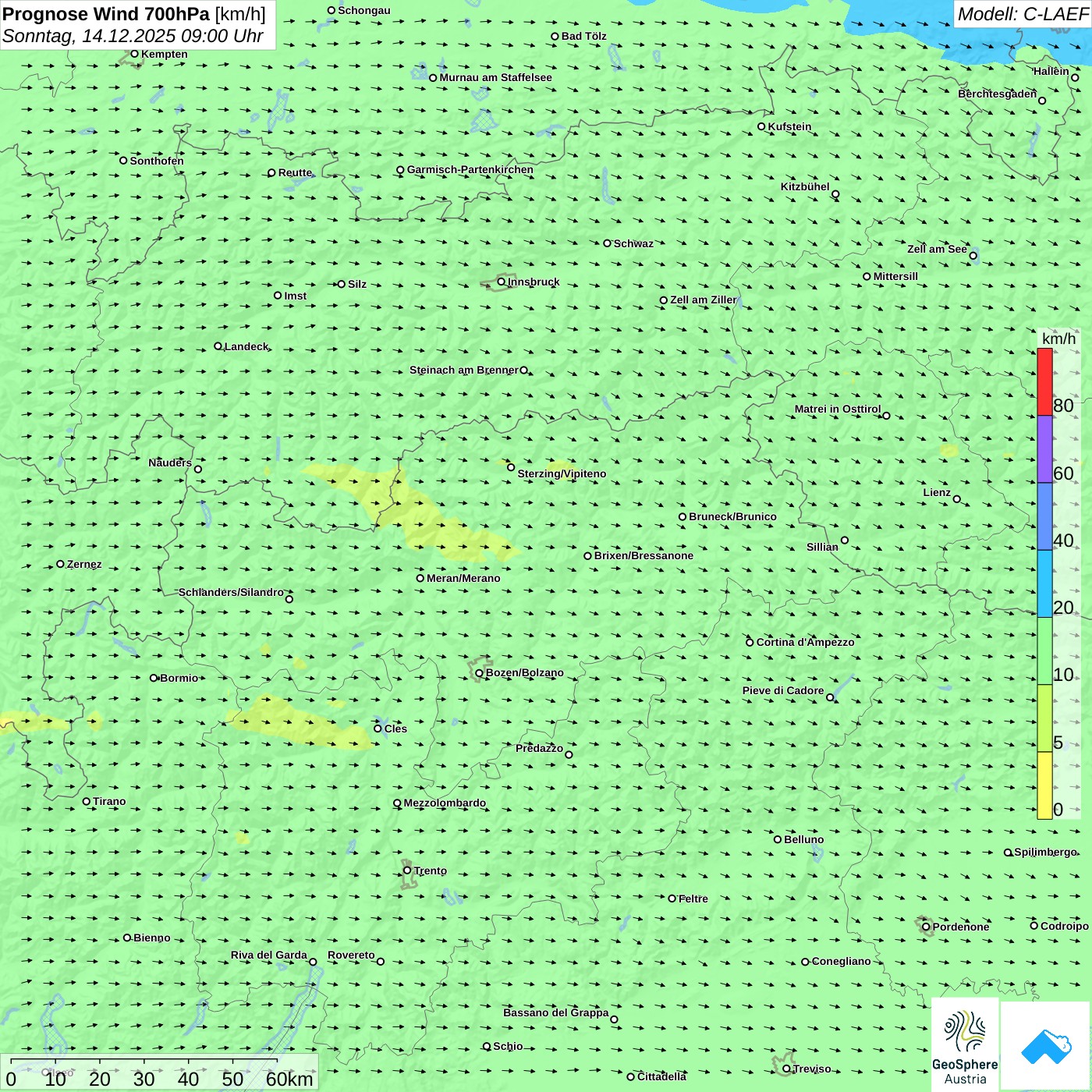Select the Brixen/Bressanone label
Image resolution: width=1092 pixels, height=1092 pixels.
pyautogui.click(x=643, y=555)
